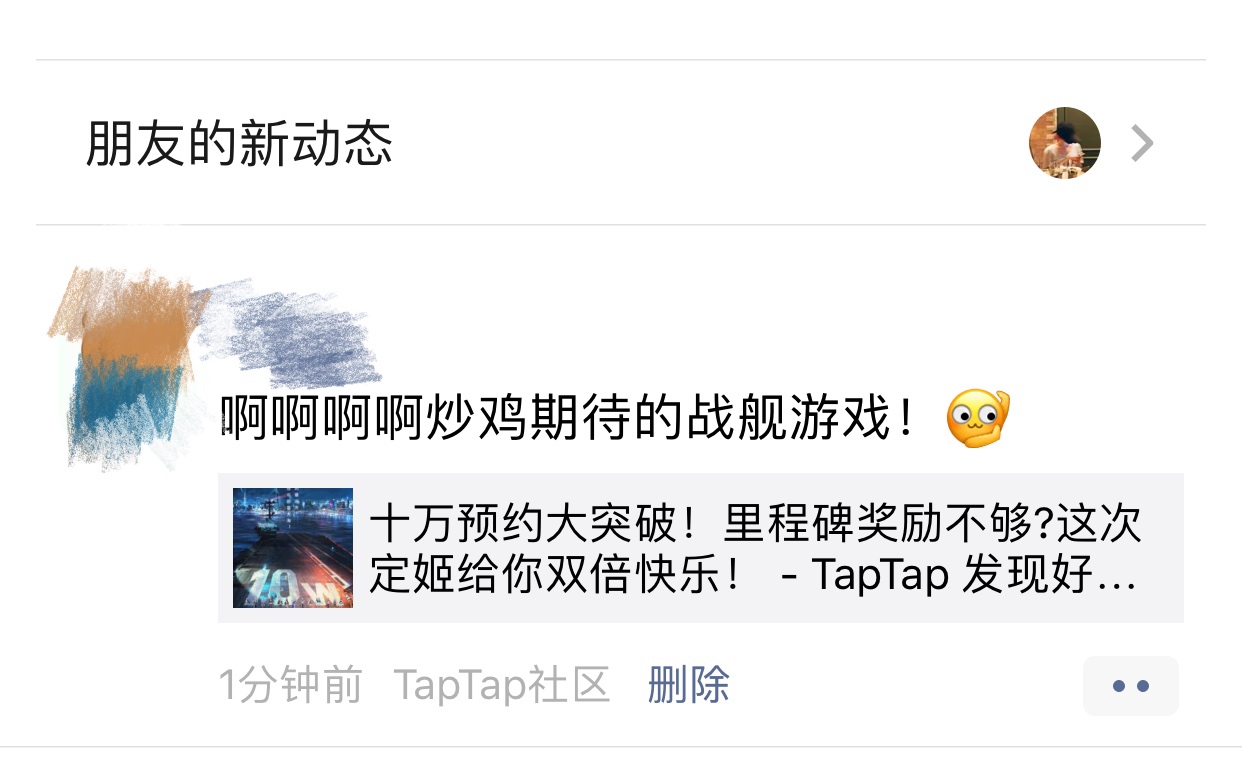Viewport: 1242px width, 763px height.
Task: Tap the 1分钟前 timestamp
Action: [290, 685]
